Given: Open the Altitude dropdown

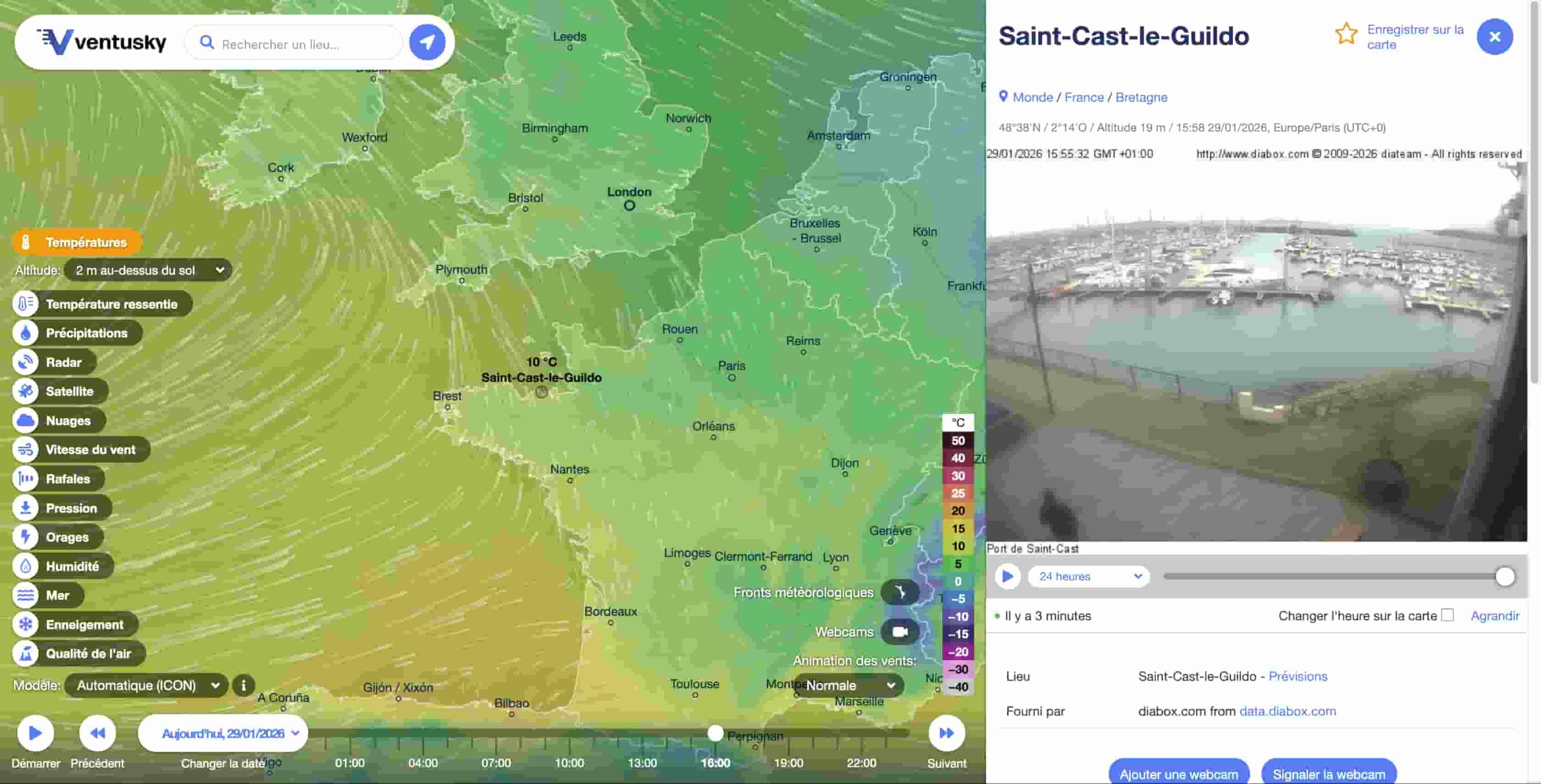Looking at the screenshot, I should coord(147,270).
